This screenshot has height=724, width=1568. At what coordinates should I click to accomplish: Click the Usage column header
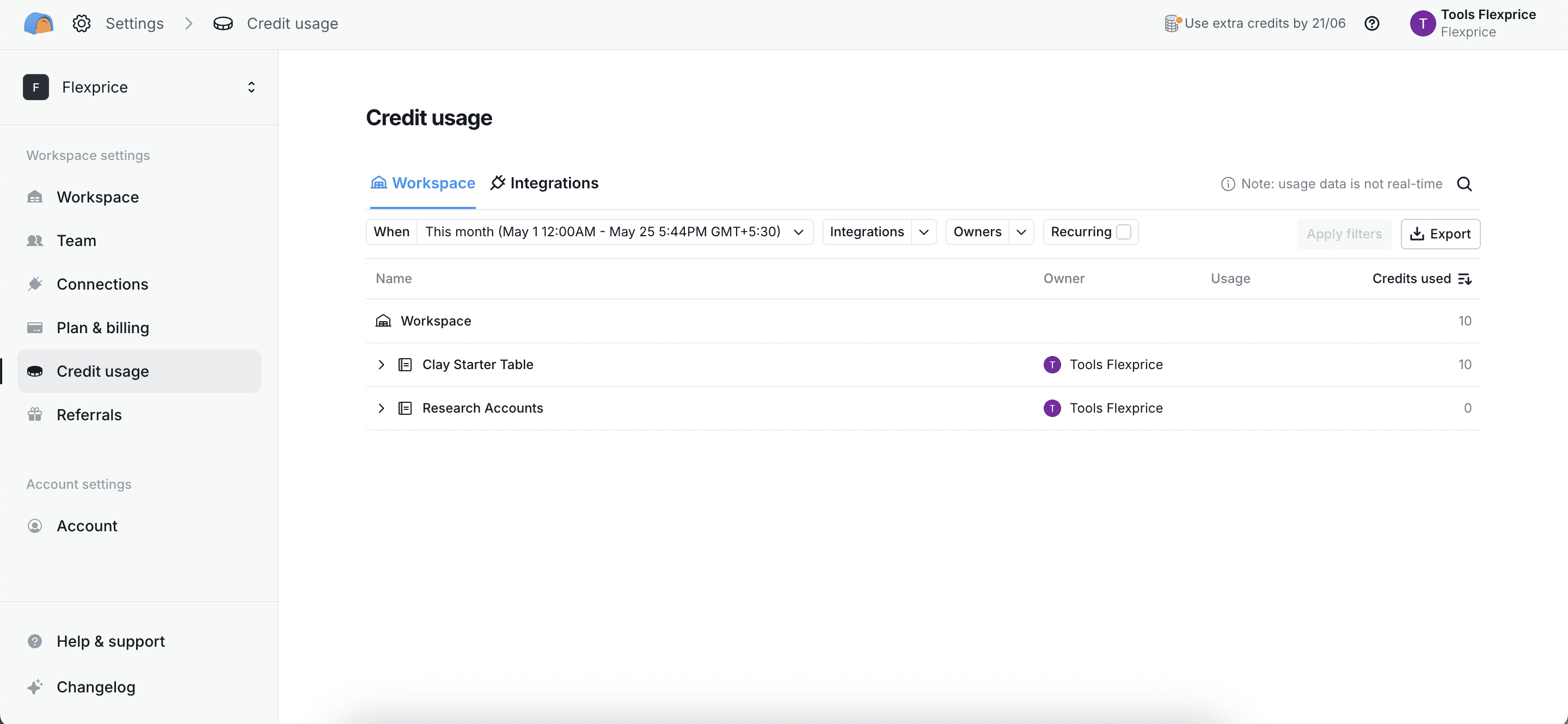[x=1230, y=279]
